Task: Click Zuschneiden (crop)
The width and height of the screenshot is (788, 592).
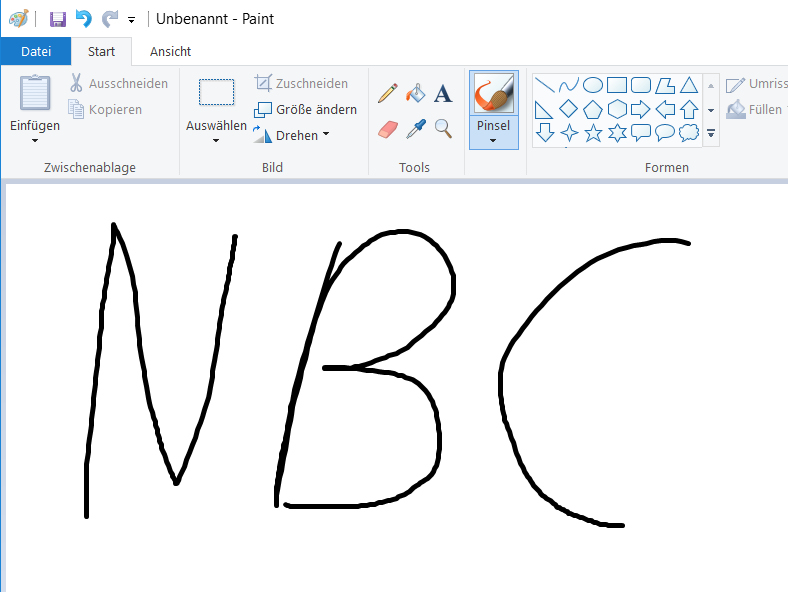Action: coord(301,83)
